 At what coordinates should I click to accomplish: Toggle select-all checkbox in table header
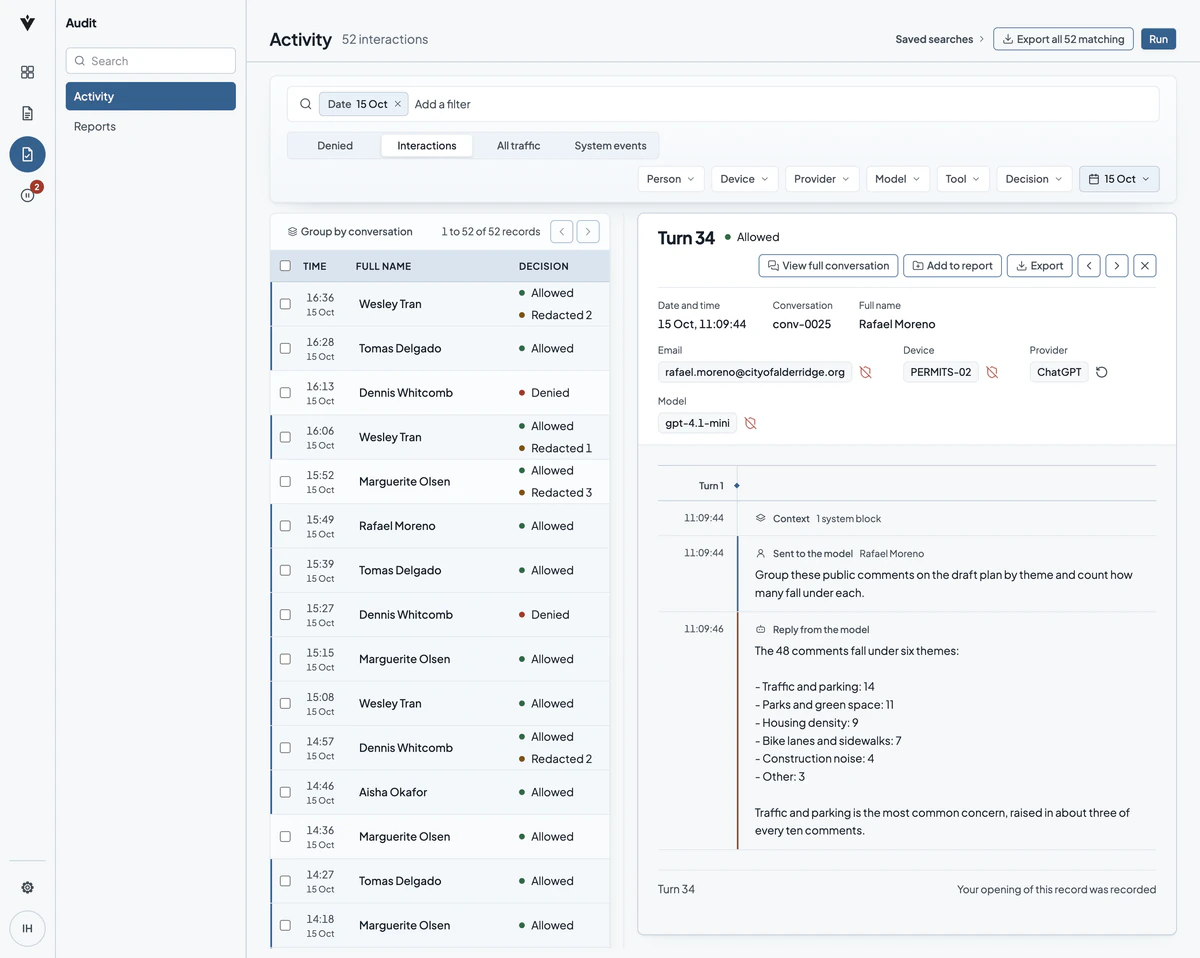(285, 266)
